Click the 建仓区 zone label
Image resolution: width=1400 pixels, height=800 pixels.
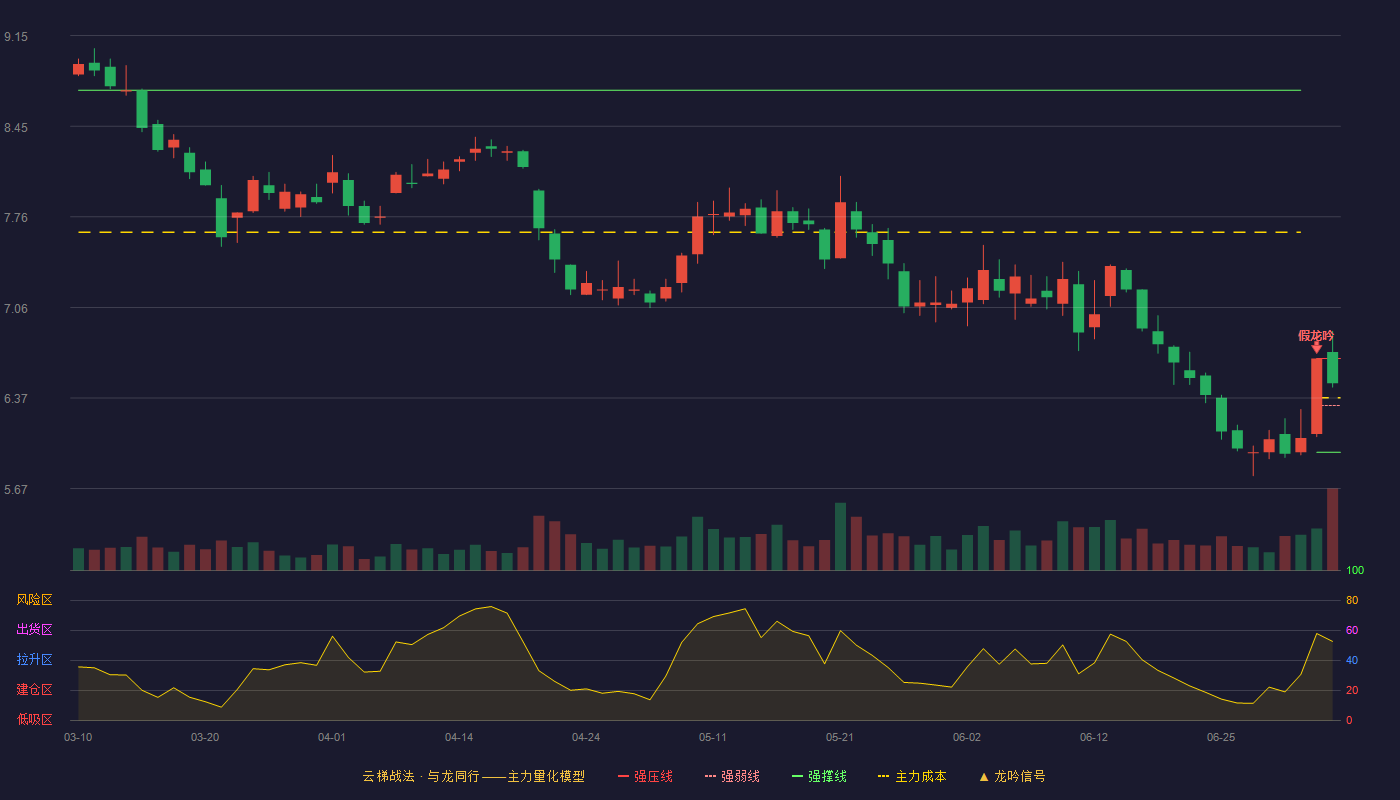click(x=34, y=690)
